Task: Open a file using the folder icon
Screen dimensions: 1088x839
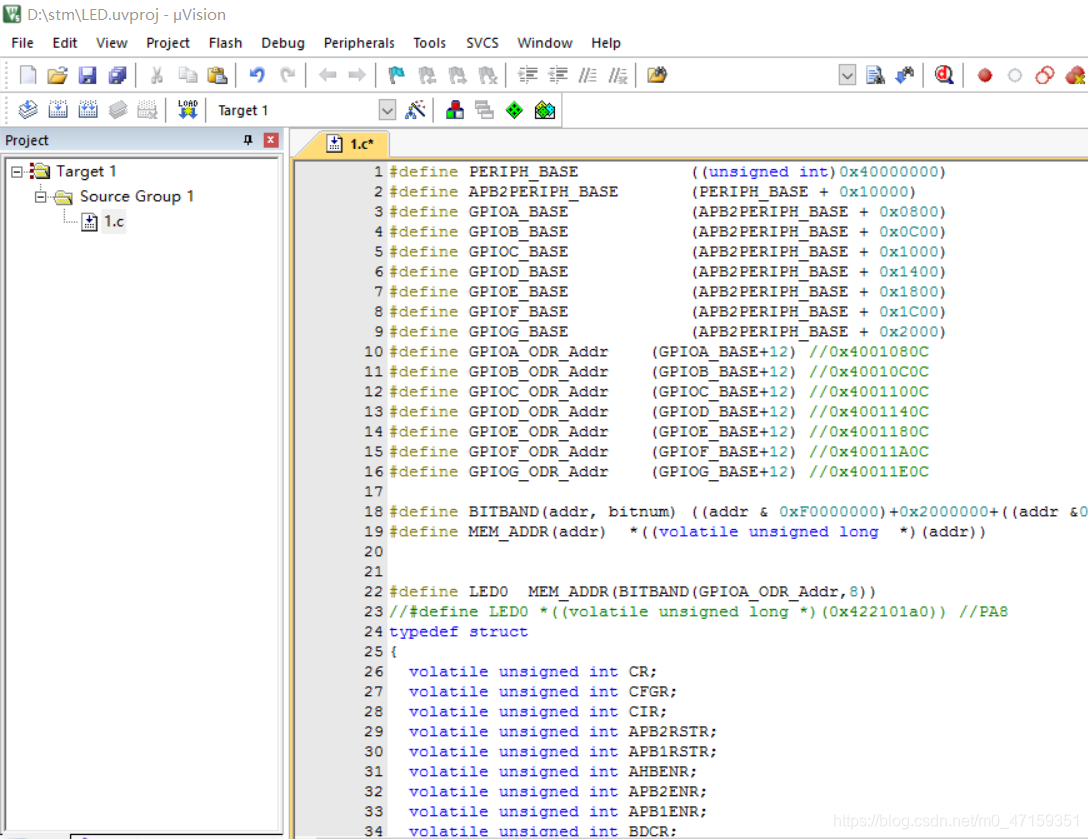Action: (58, 75)
